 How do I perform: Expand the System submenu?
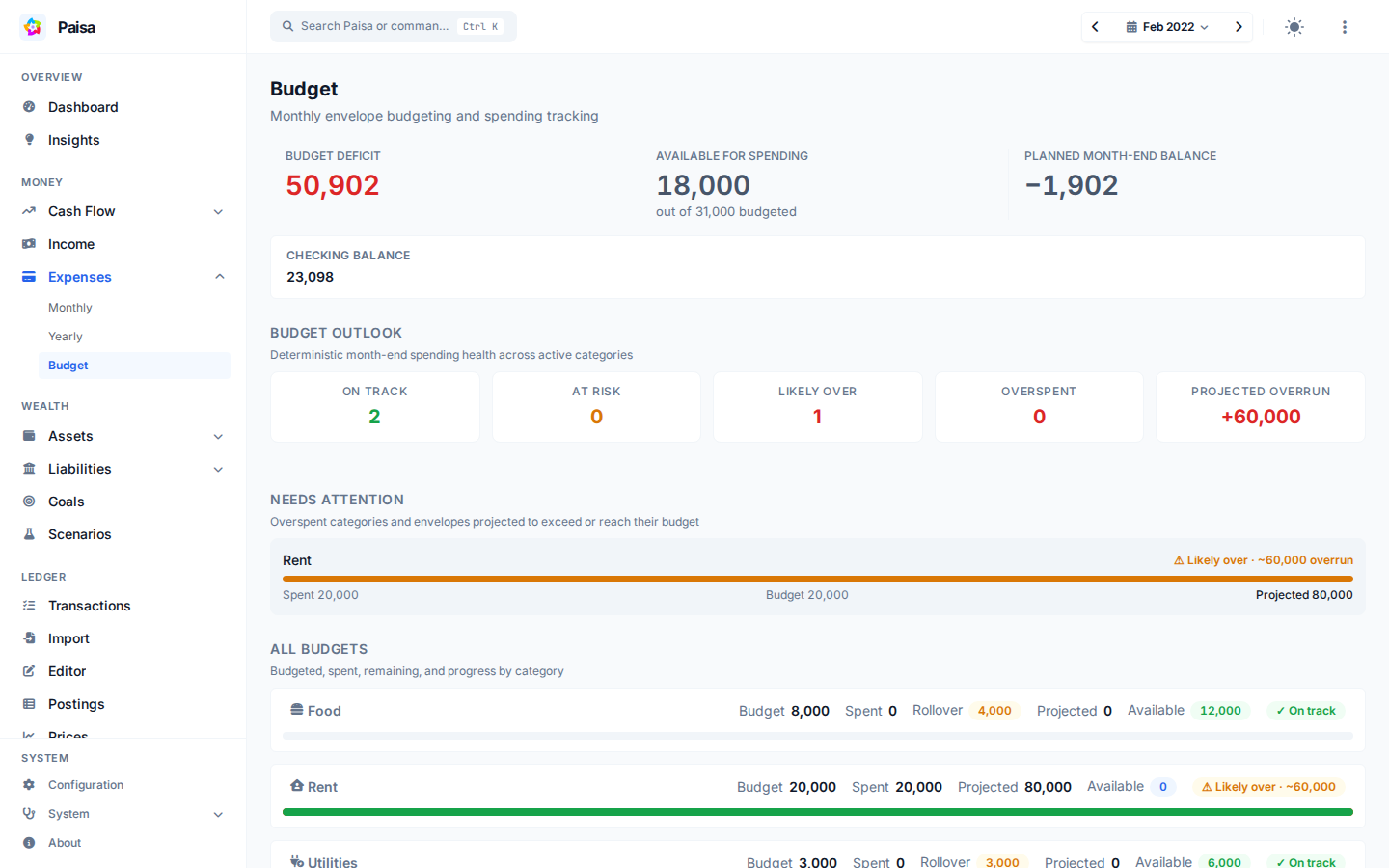[x=218, y=815]
